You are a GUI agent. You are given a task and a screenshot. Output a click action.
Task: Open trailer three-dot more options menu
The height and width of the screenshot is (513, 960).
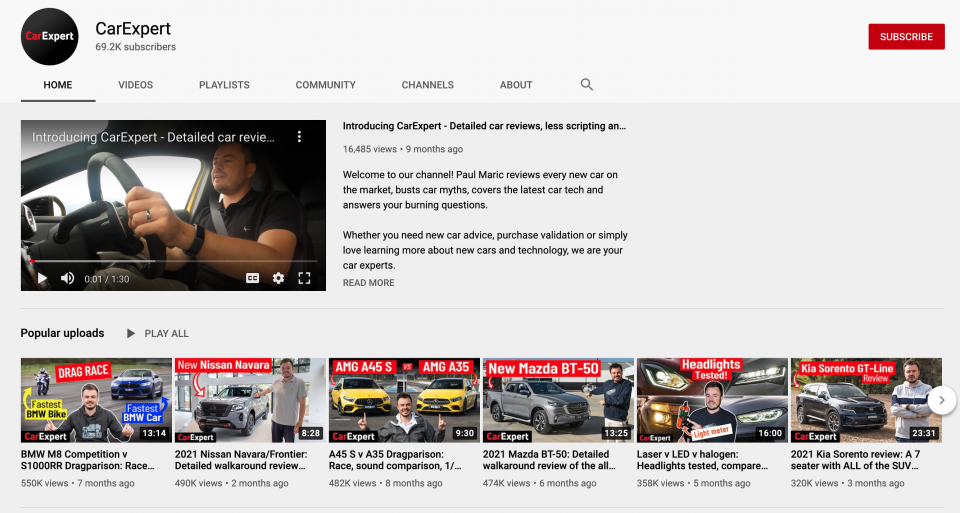pos(299,137)
